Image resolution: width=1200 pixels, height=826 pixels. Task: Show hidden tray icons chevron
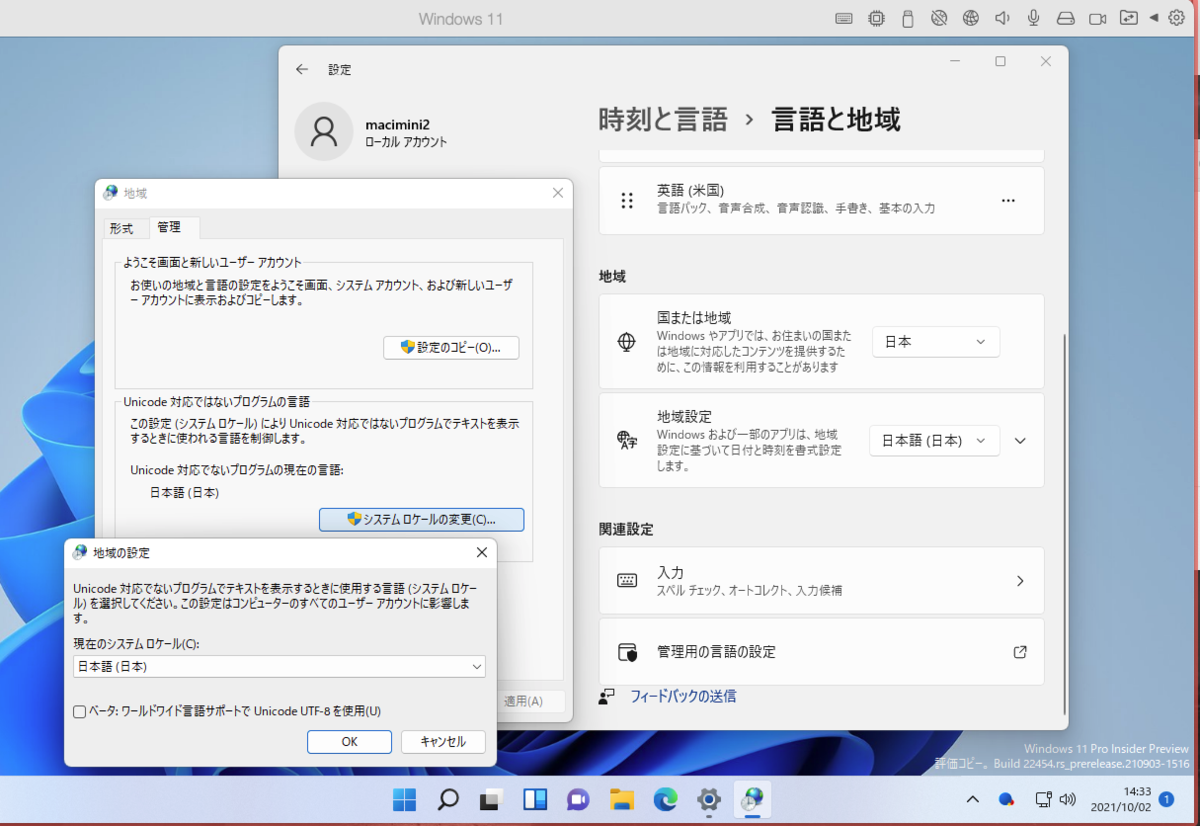click(x=972, y=799)
